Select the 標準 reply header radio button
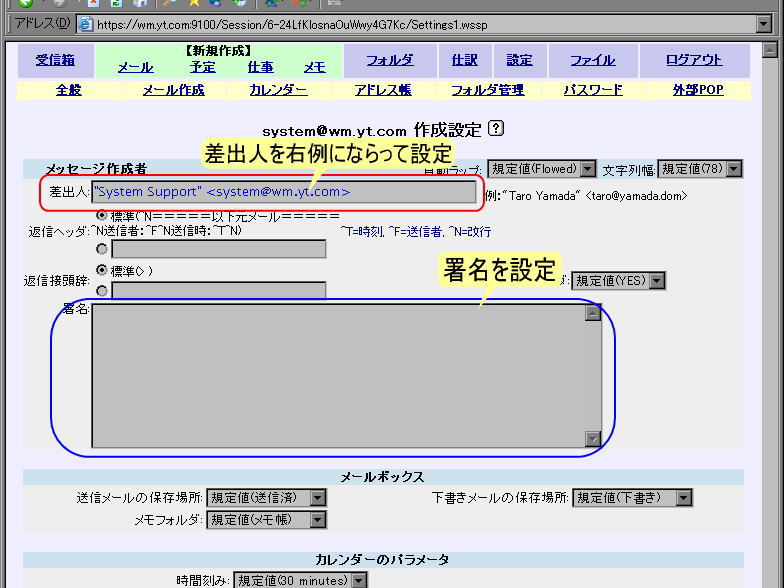The height and width of the screenshot is (588, 784). 102,215
